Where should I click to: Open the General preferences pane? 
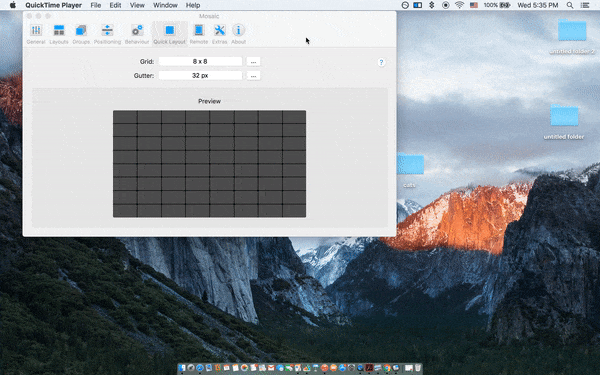click(x=36, y=34)
